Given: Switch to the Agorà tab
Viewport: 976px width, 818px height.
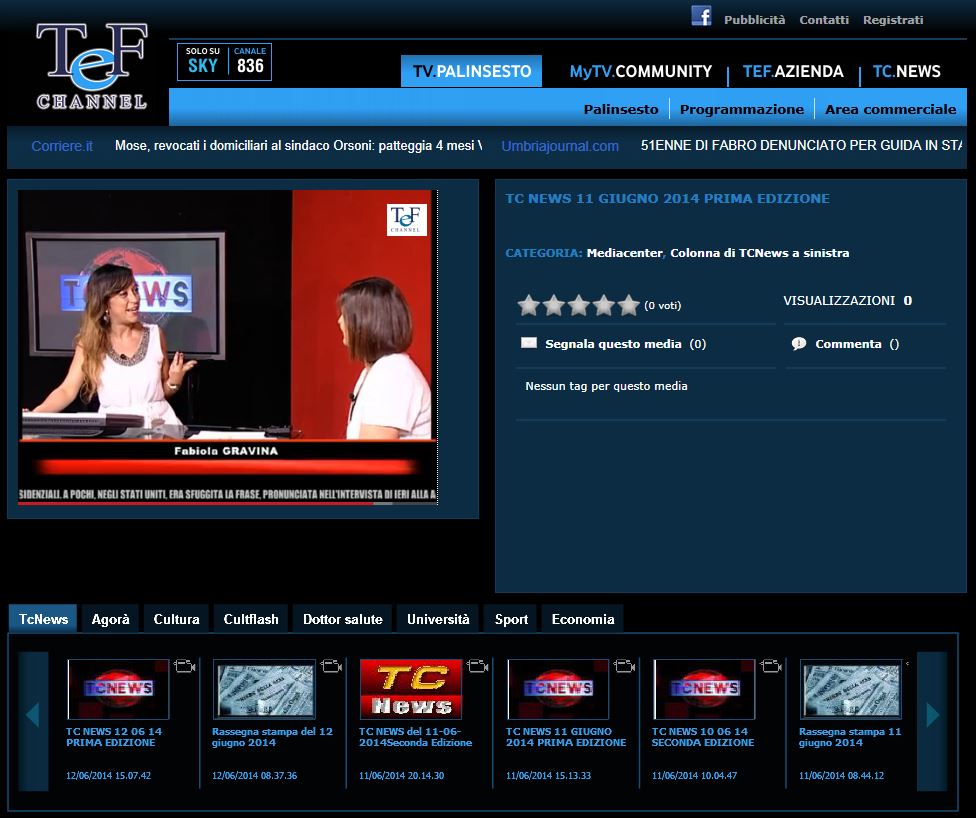Looking at the screenshot, I should point(111,619).
